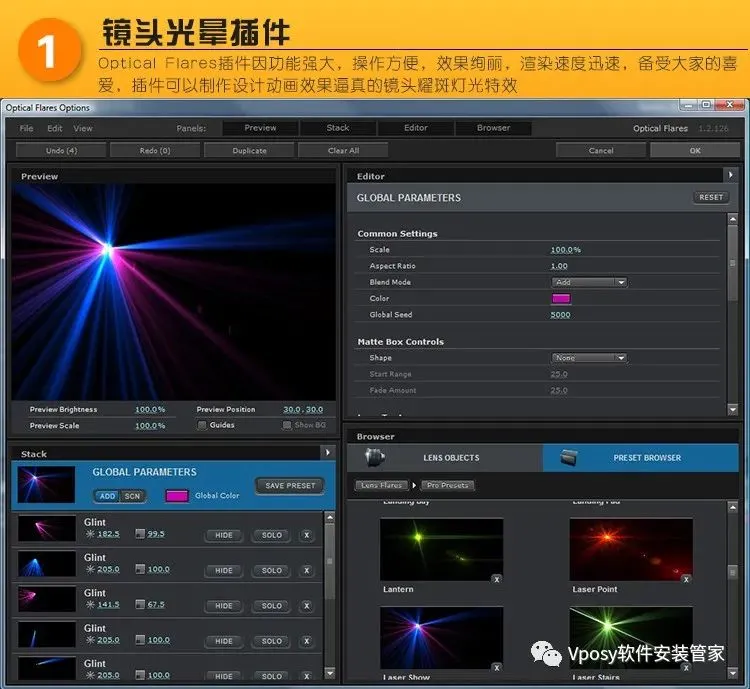Click the Save Preset button
The width and height of the screenshot is (750, 689).
click(290, 486)
